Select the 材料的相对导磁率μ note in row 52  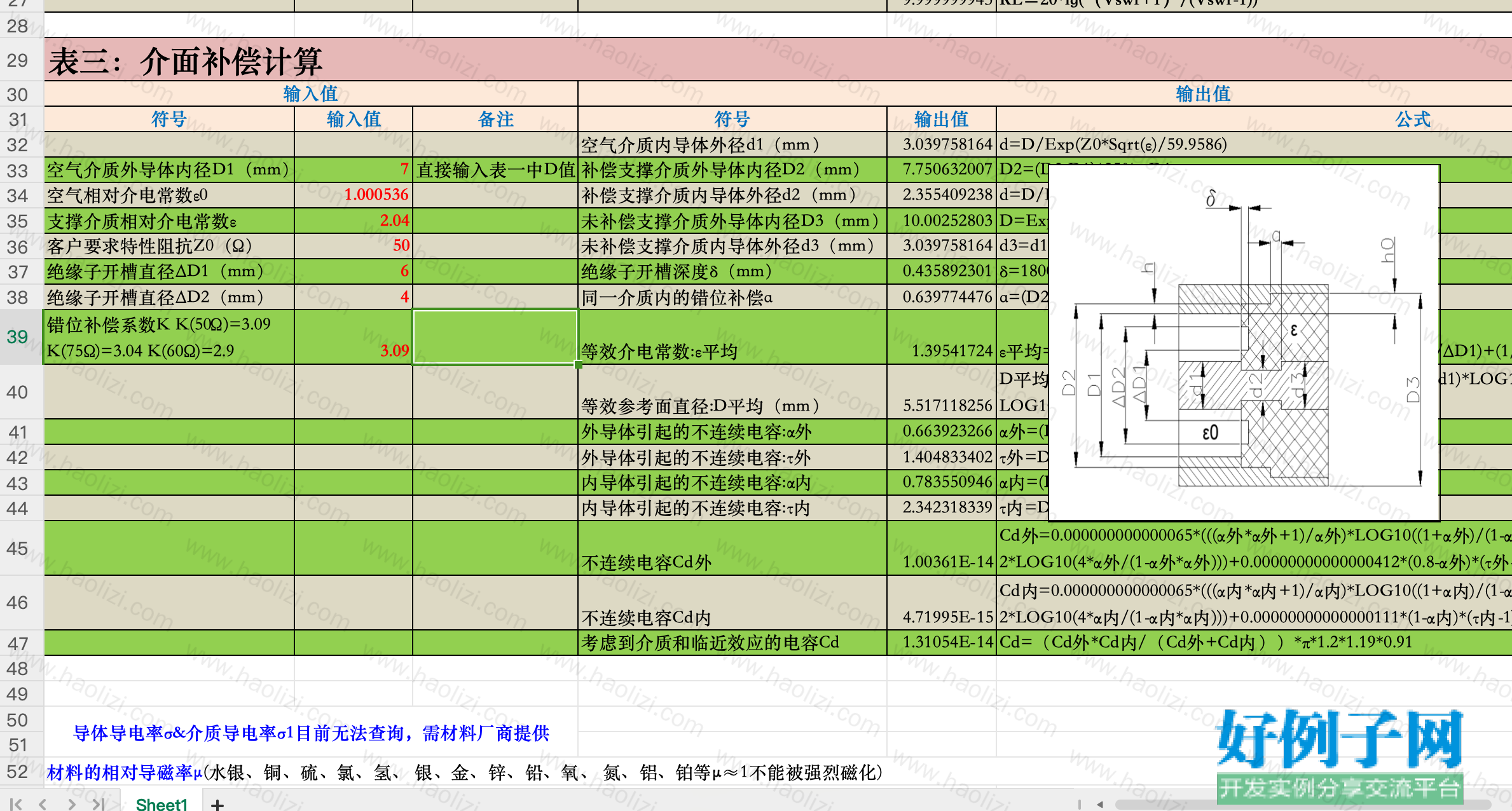464,773
